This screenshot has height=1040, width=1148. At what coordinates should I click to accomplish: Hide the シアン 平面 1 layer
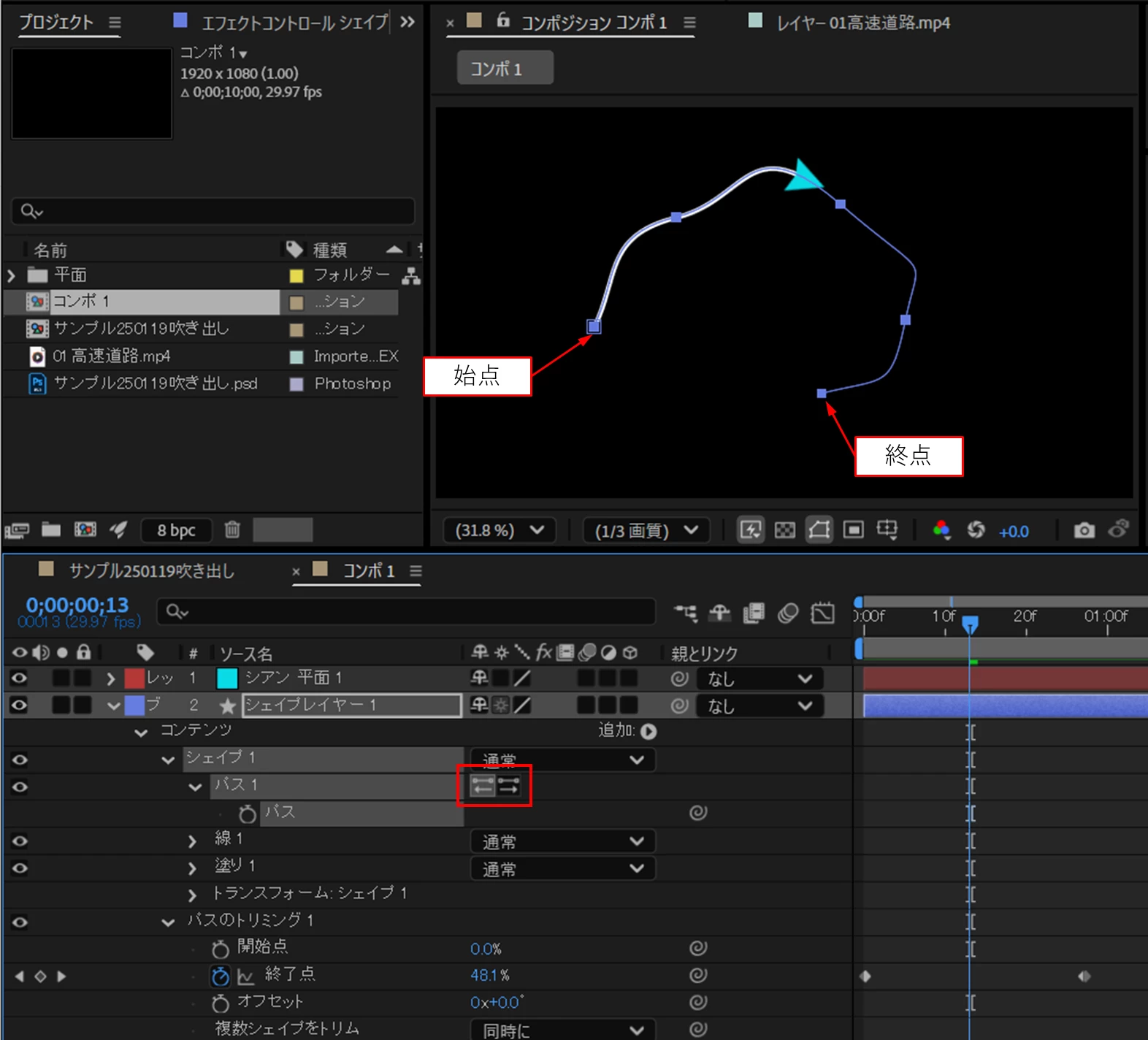[20, 678]
